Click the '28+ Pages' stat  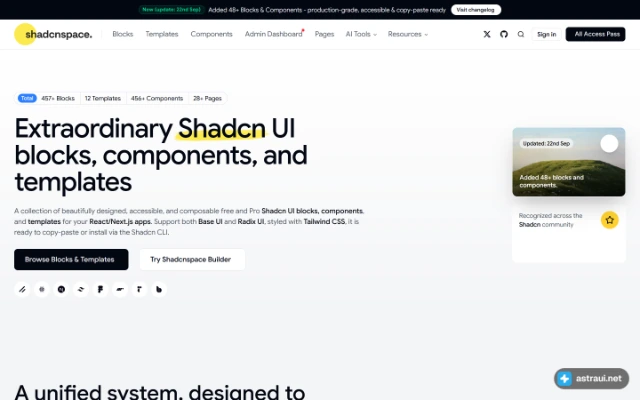click(207, 98)
